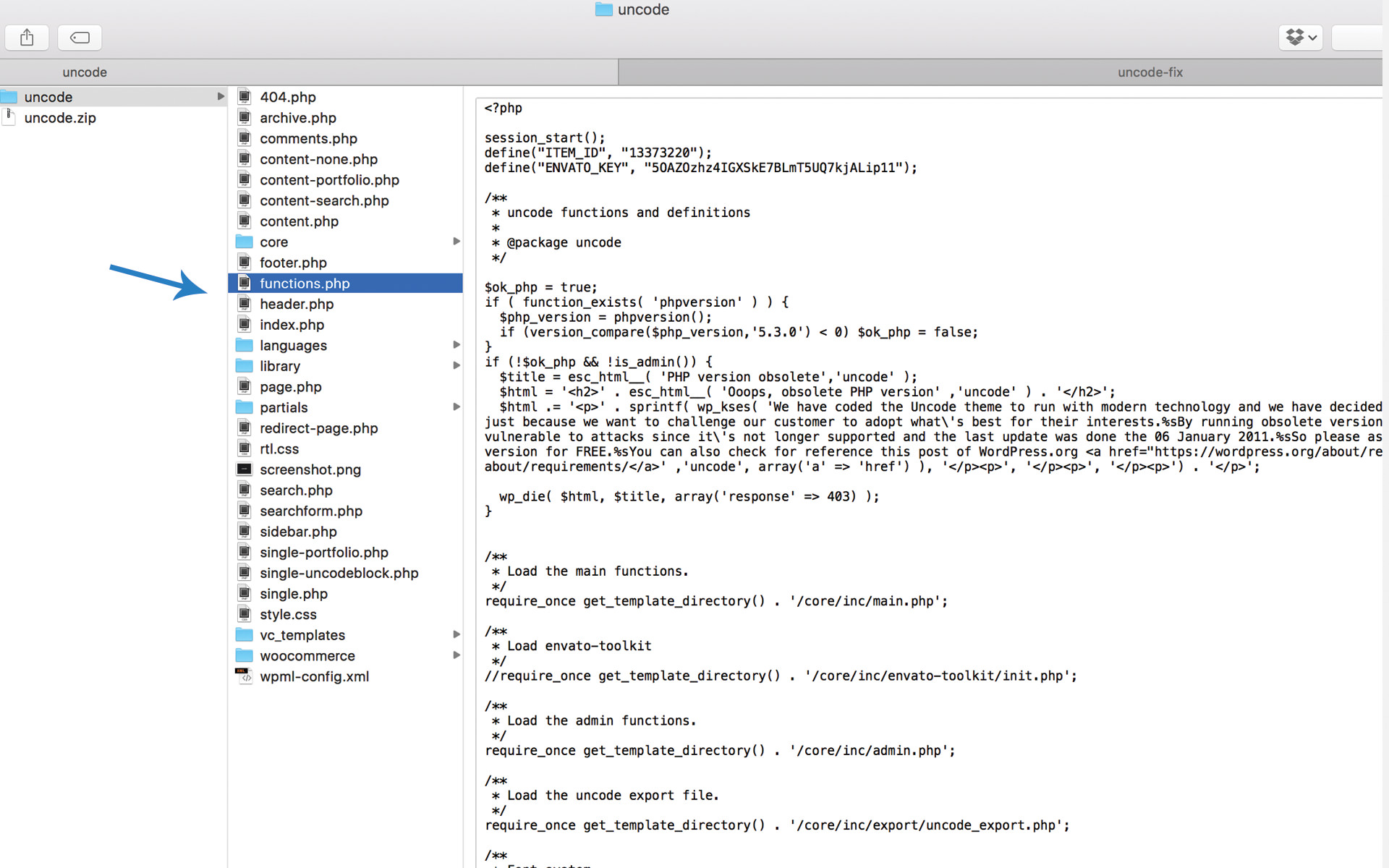Select header.php file
Viewport: 1389px width, 868px height.
(x=297, y=305)
